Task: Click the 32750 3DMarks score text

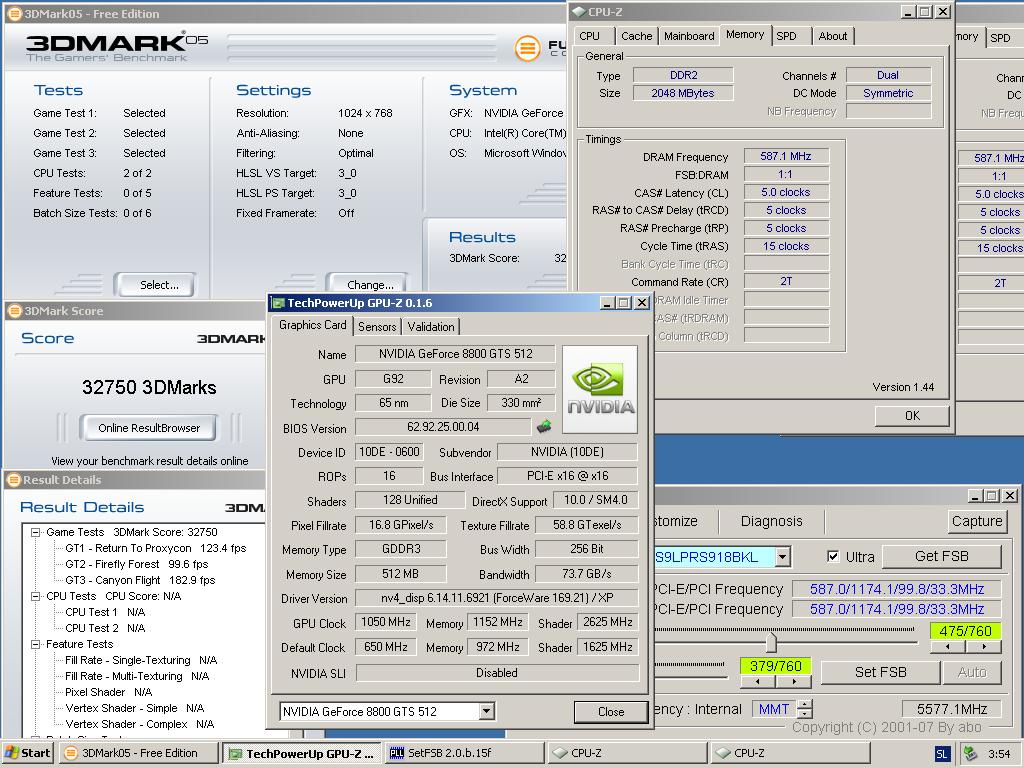Action: tap(149, 387)
